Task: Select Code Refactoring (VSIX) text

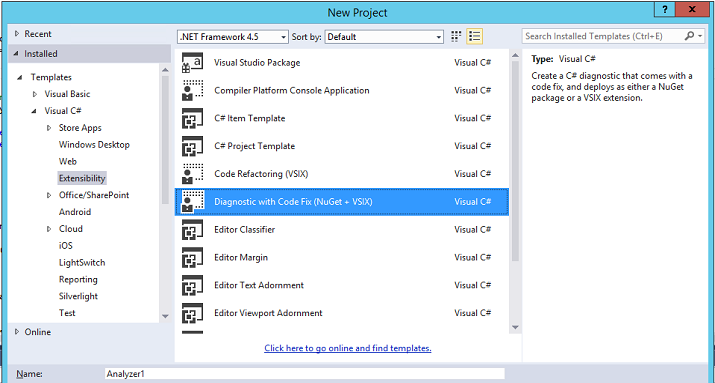Action: pos(261,174)
